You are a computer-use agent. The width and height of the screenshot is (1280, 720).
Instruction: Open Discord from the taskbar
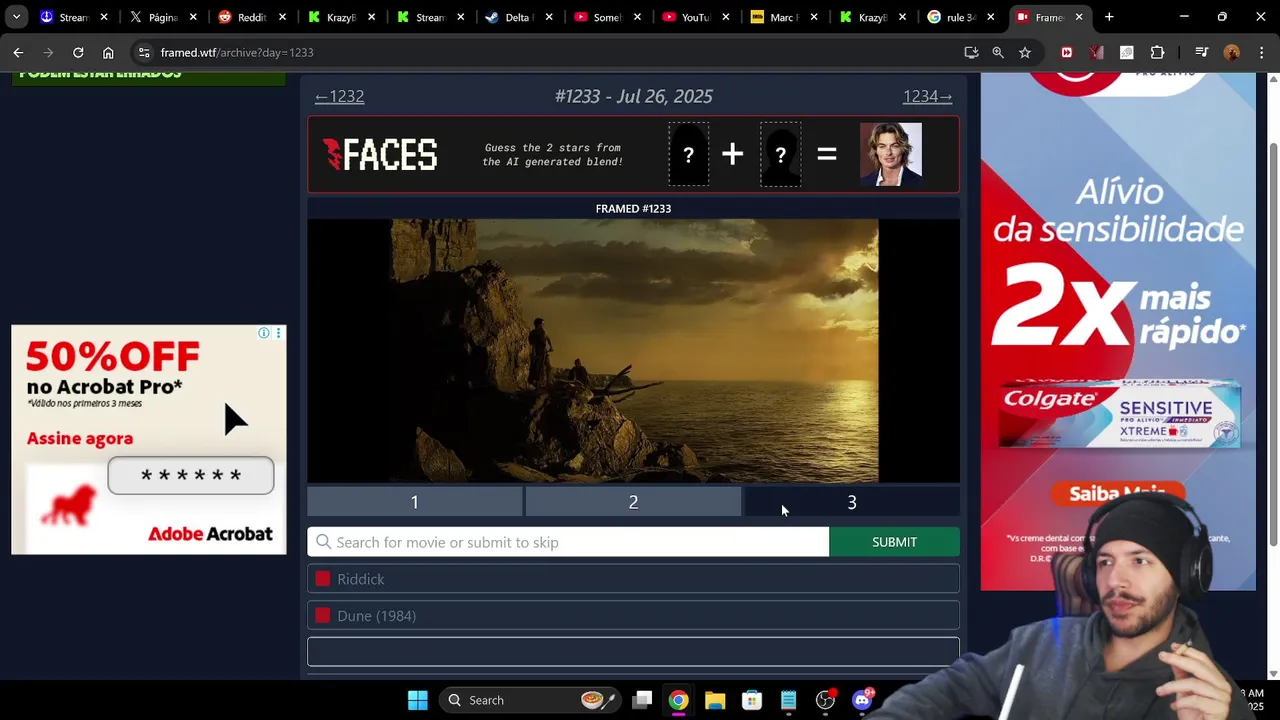click(x=862, y=700)
